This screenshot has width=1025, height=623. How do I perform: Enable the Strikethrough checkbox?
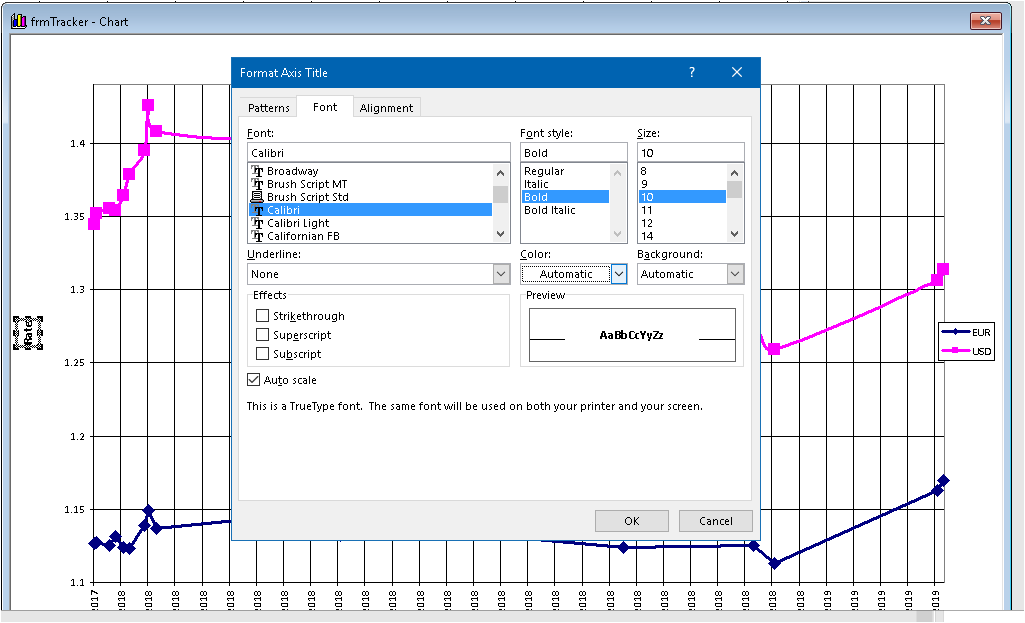click(x=263, y=316)
